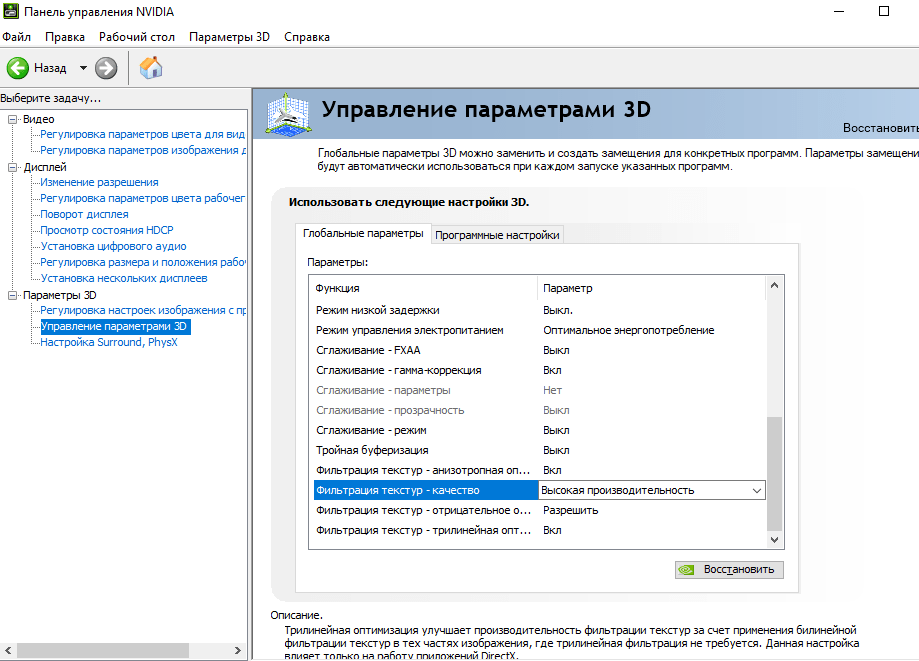Open Изменение разрешения in the task tree
Screen dimensions: 919x661
[99, 182]
